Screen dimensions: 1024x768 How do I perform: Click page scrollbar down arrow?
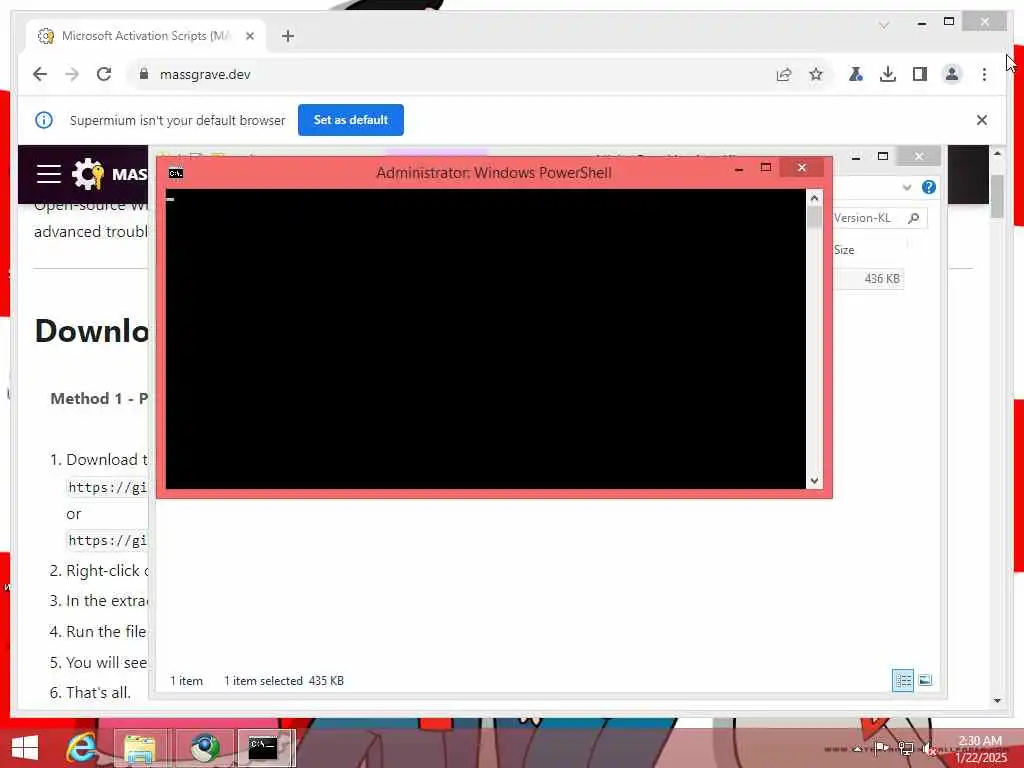tap(997, 701)
